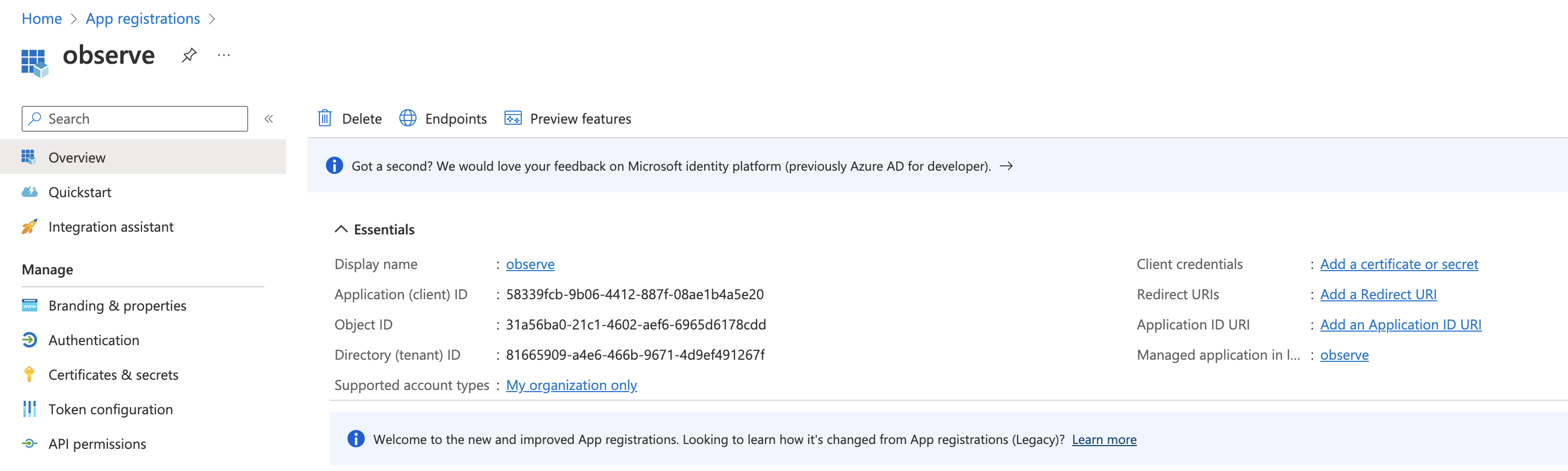The image size is (1568, 471).
Task: Open API permissions page
Action: [143, 443]
